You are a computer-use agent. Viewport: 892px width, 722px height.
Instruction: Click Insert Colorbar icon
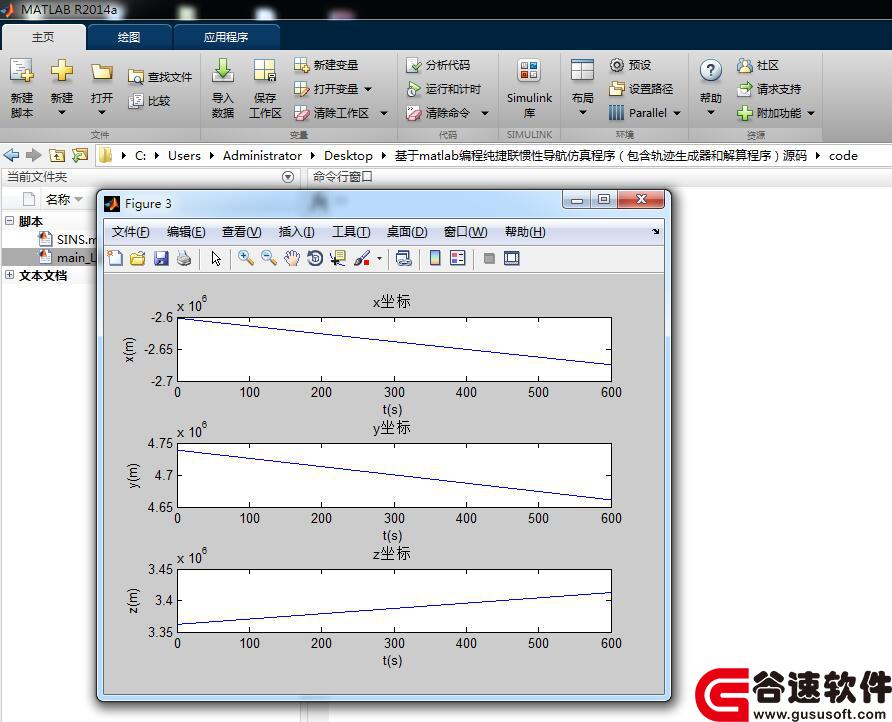(x=435, y=258)
